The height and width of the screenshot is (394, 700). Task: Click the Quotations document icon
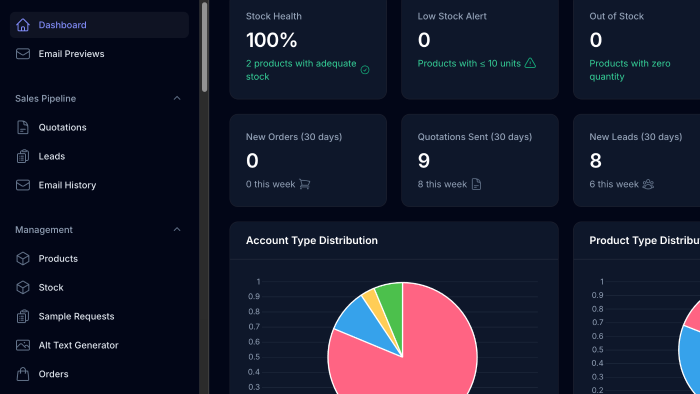click(23, 127)
